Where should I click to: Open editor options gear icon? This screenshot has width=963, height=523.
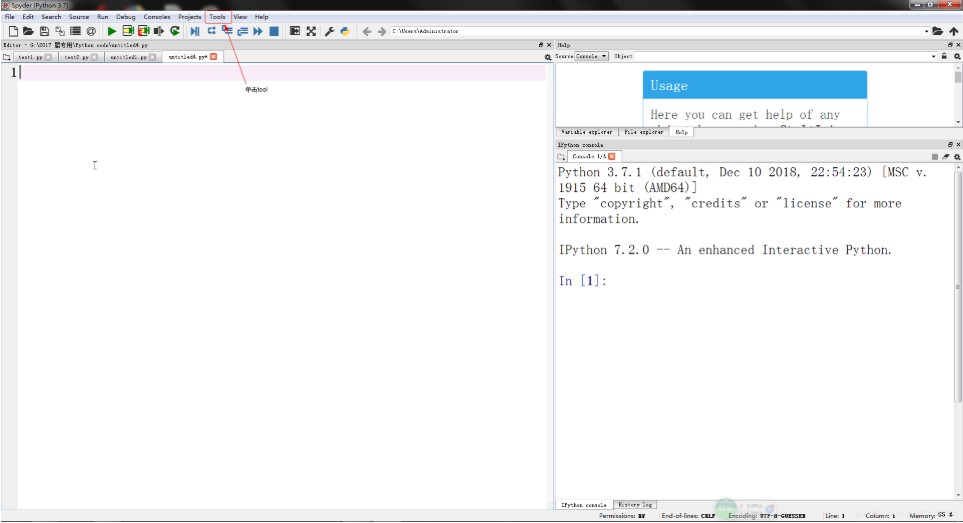tap(548, 56)
